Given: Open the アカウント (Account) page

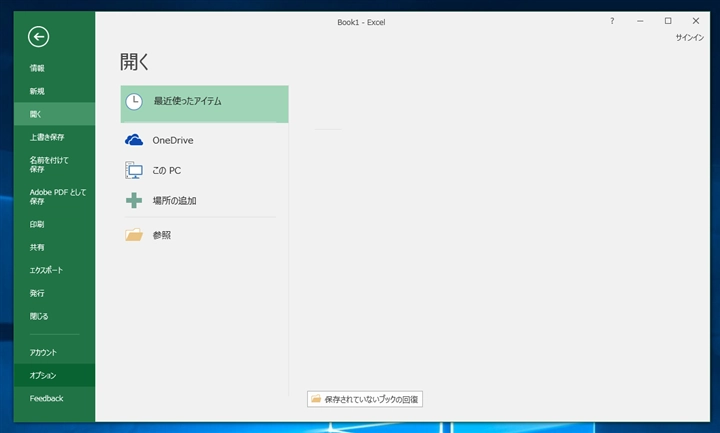Looking at the screenshot, I should 43,353.
